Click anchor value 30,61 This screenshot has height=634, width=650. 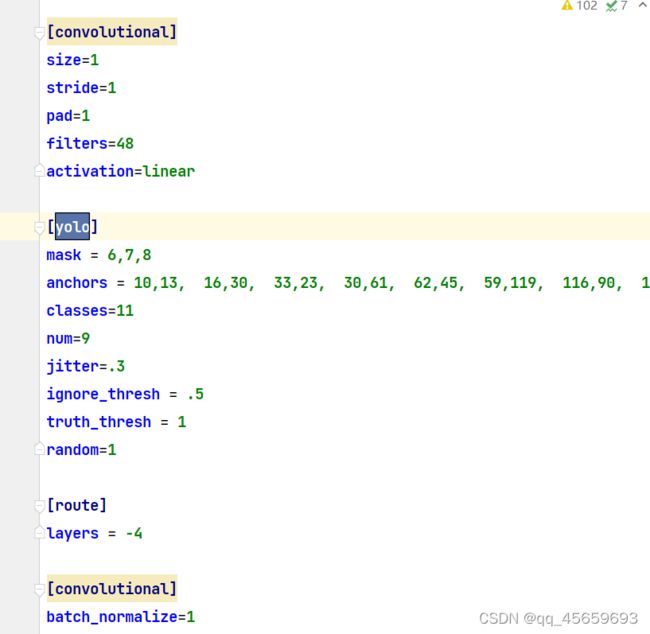pos(365,283)
